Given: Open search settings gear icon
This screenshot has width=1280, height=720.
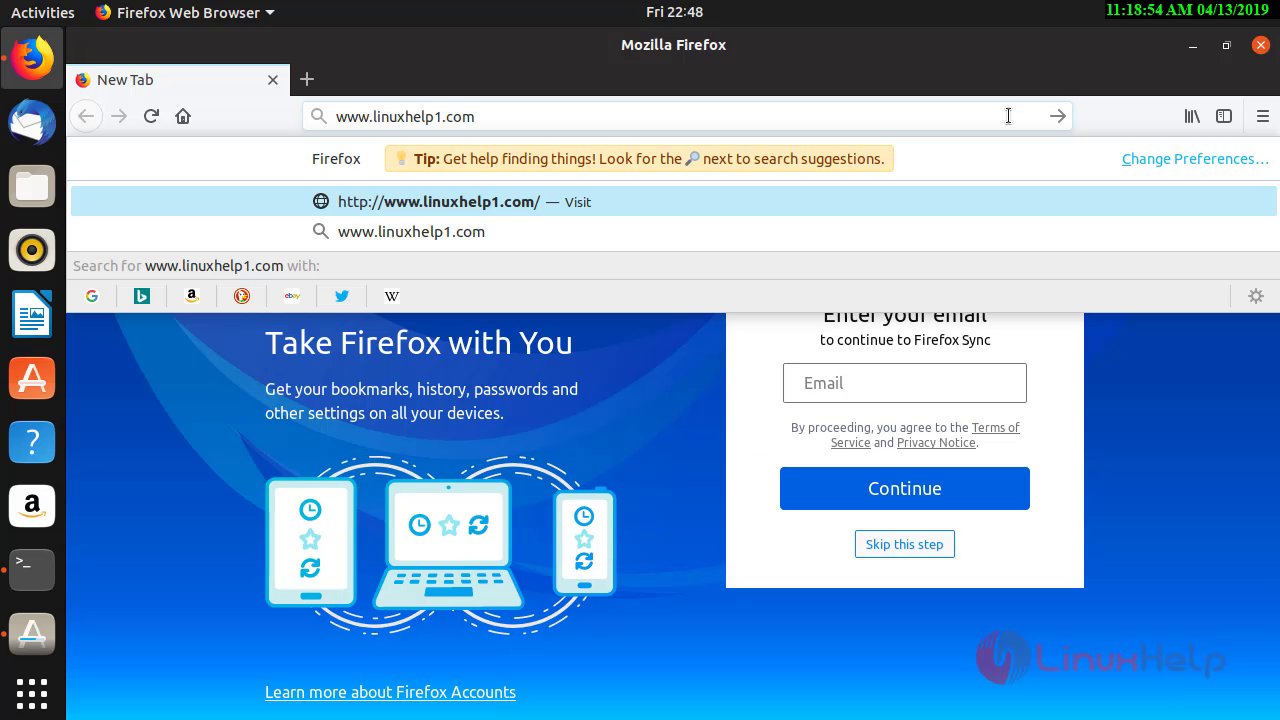Looking at the screenshot, I should (x=1256, y=296).
